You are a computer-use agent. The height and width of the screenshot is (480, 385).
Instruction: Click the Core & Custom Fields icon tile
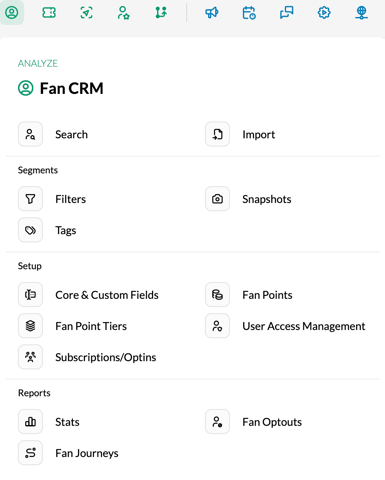30,295
